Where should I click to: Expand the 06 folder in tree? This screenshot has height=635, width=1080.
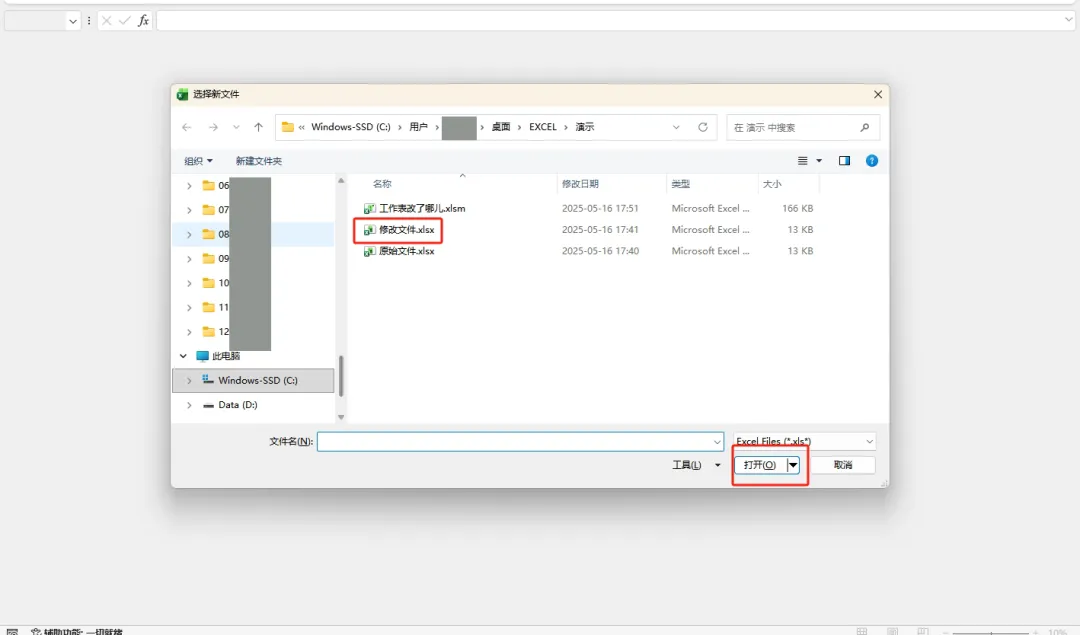189,186
